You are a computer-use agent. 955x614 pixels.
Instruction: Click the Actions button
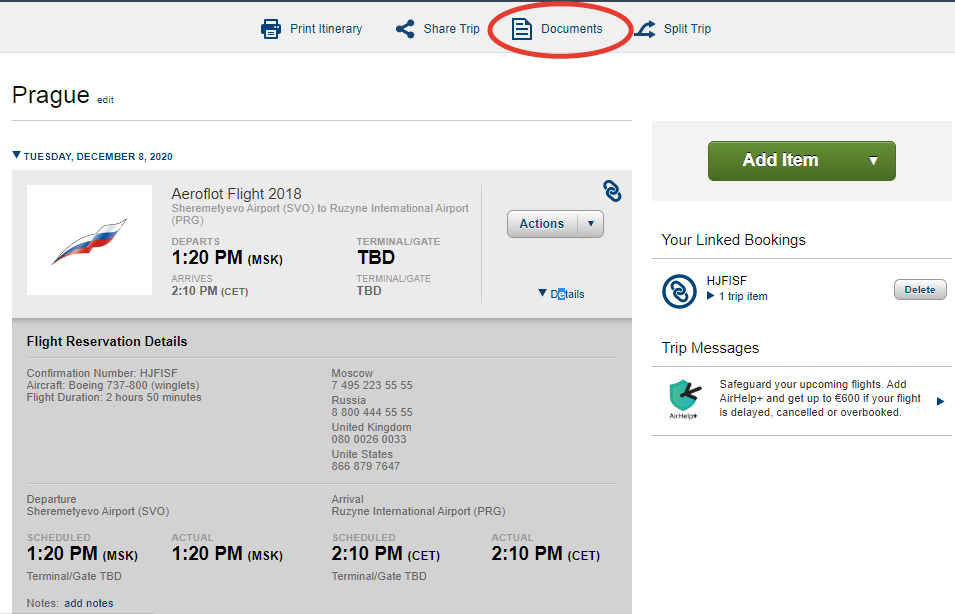click(x=542, y=224)
